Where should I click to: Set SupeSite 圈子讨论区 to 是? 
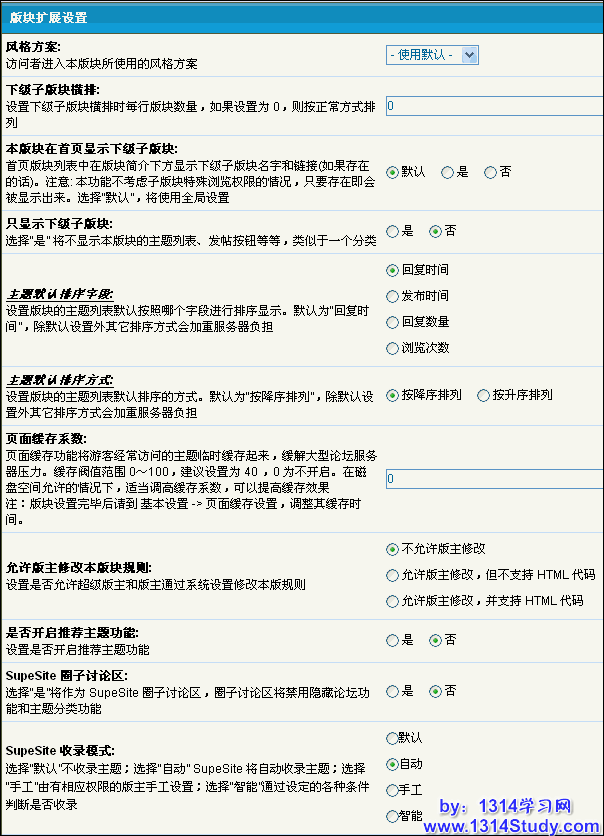[393, 691]
